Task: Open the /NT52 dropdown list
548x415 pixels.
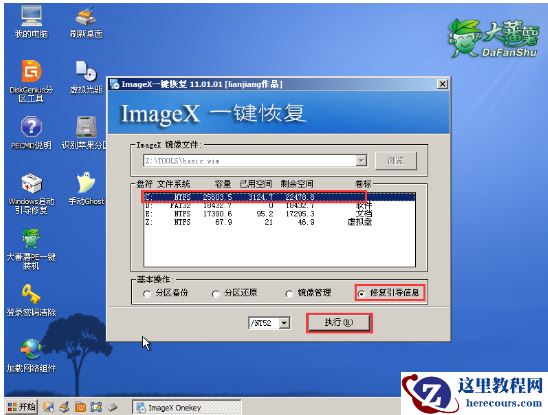Action: (x=284, y=323)
